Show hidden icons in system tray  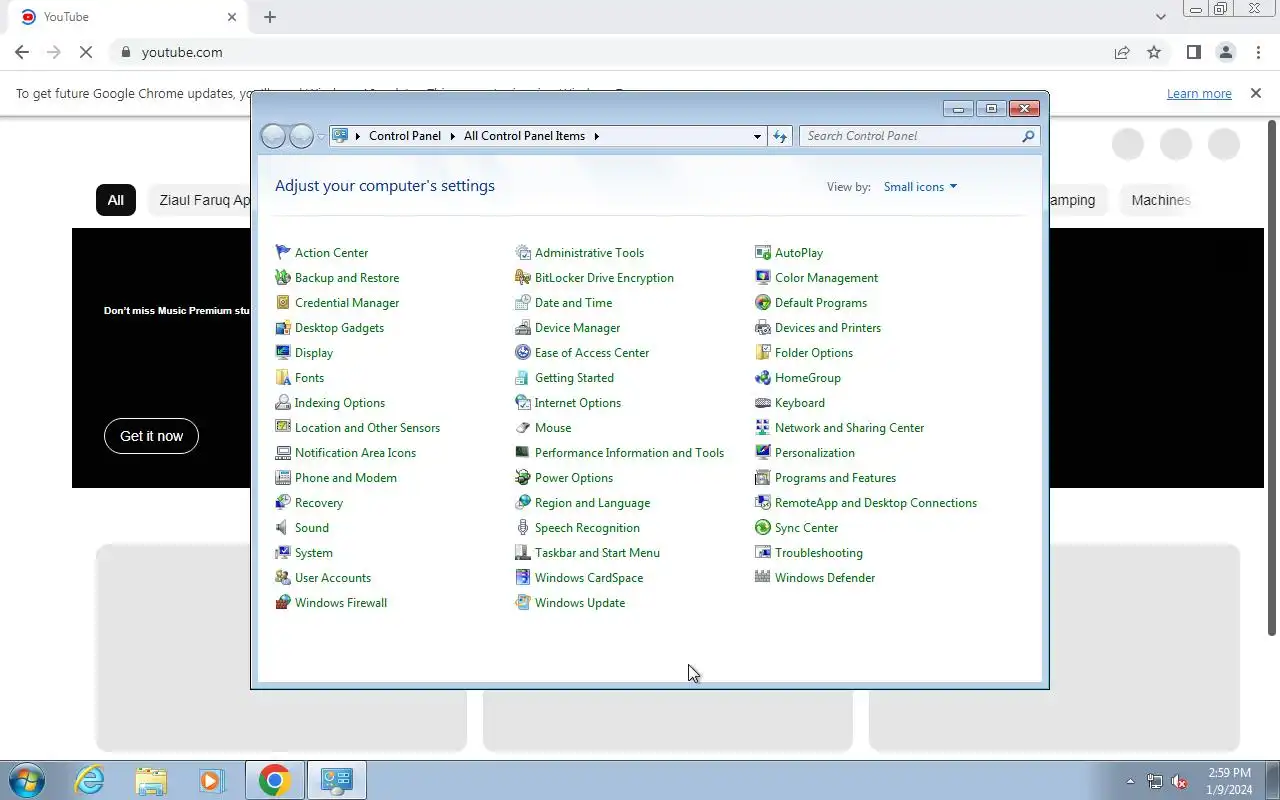pyautogui.click(x=1131, y=781)
